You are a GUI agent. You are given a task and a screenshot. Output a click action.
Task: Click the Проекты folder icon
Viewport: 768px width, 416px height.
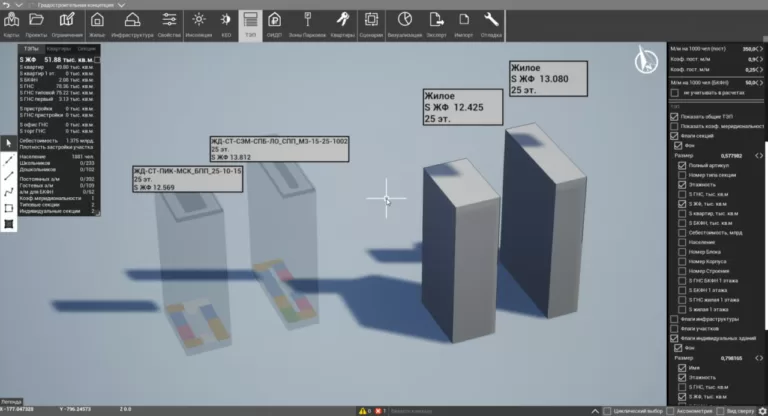click(37, 23)
